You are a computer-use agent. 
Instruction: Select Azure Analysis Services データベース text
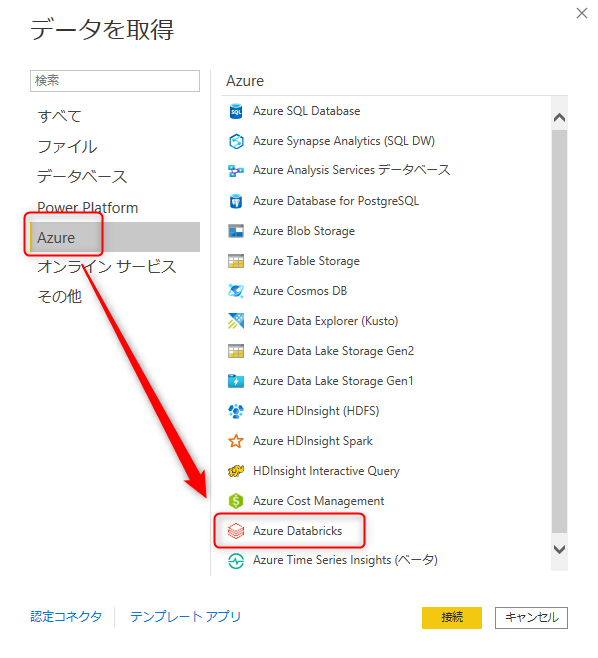pyautogui.click(x=352, y=170)
